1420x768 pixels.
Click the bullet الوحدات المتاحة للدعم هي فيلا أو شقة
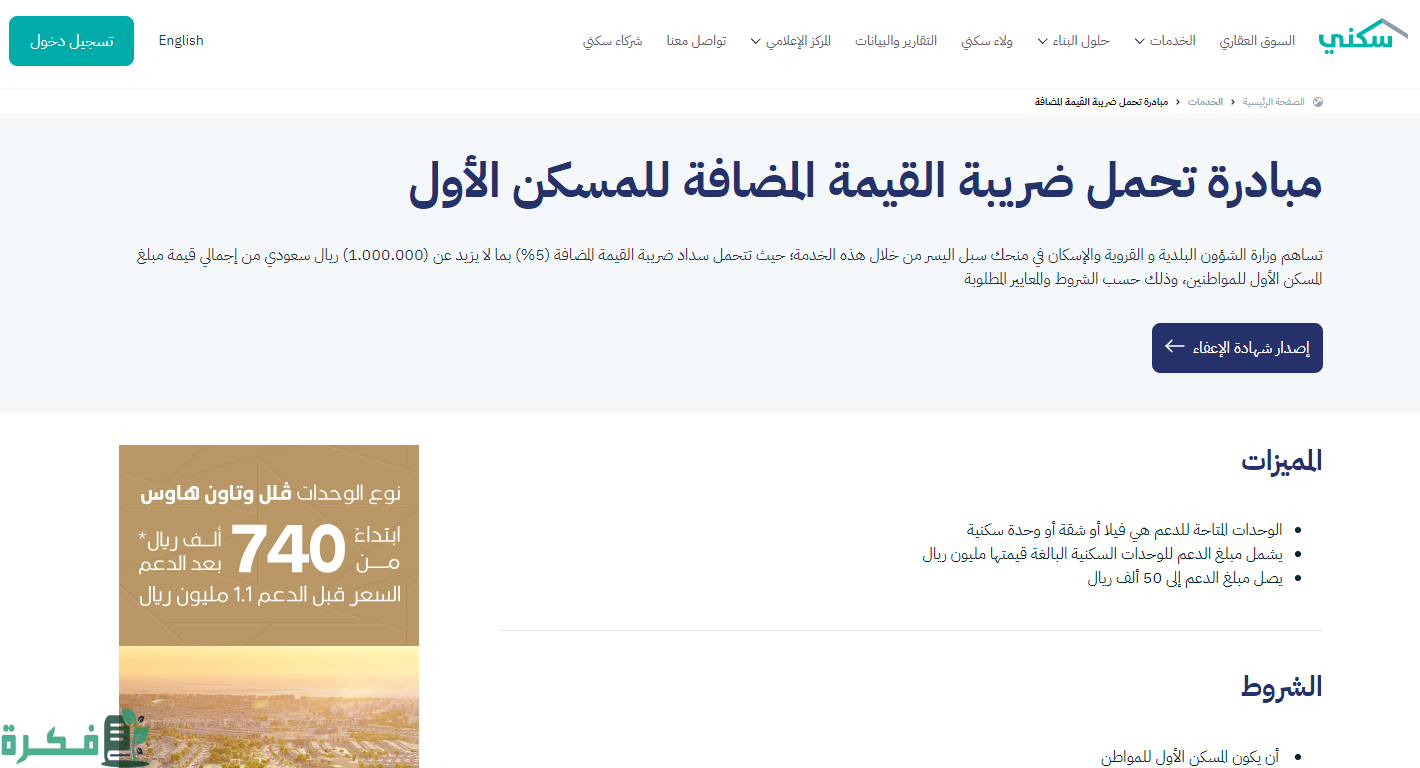tap(1124, 529)
